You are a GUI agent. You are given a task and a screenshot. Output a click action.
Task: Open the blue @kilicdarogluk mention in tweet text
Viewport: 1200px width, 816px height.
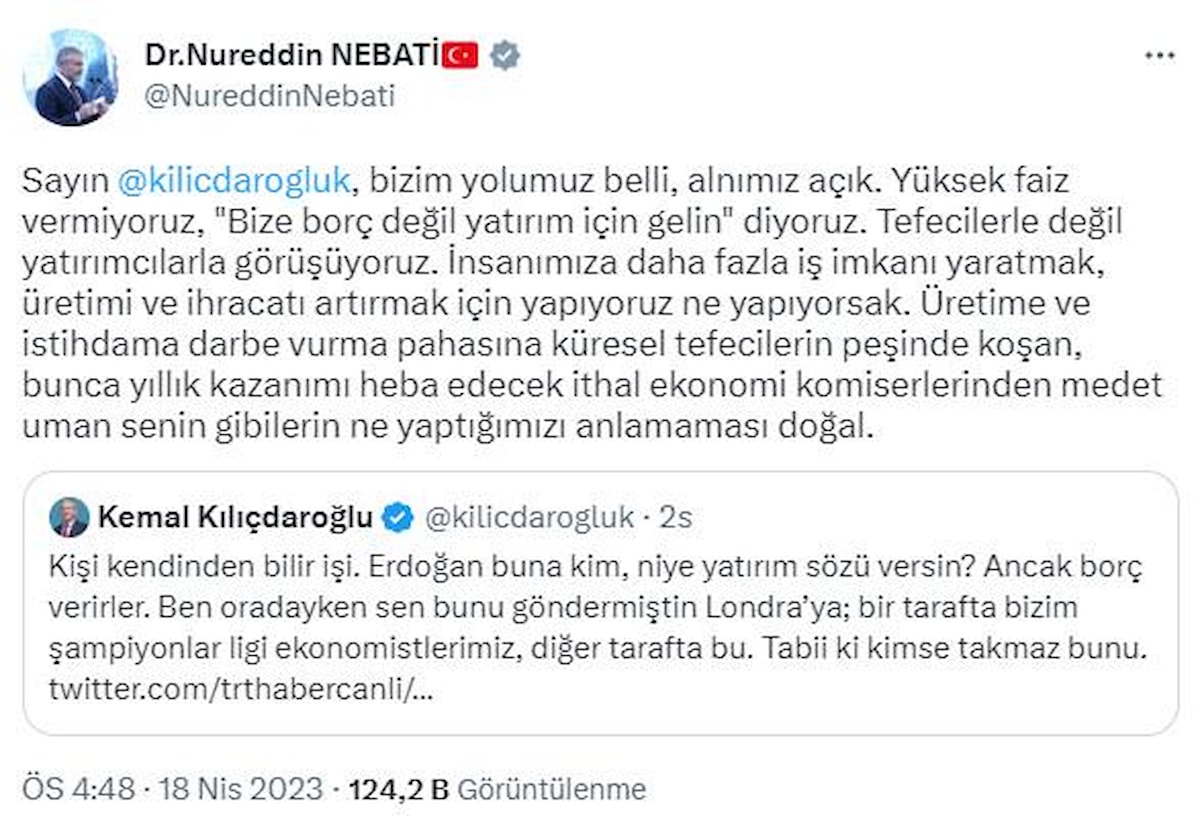tap(234, 181)
